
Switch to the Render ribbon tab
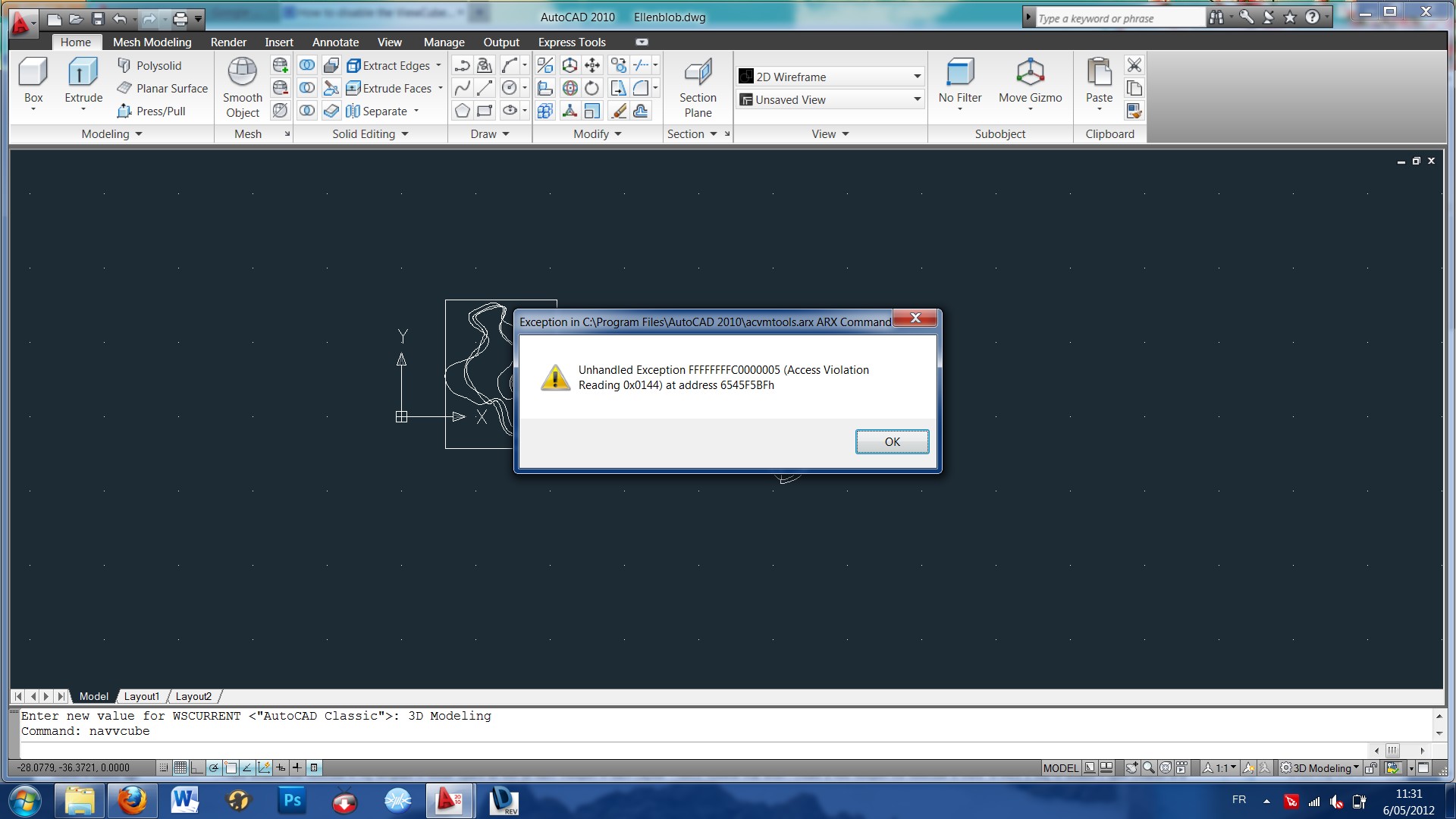pos(228,42)
